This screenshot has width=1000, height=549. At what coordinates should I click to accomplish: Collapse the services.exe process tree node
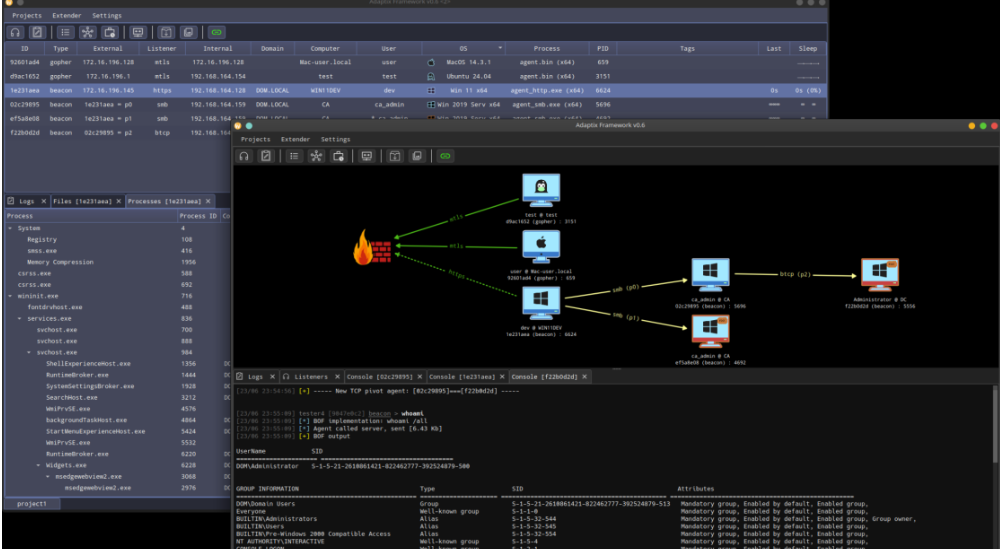[19, 318]
